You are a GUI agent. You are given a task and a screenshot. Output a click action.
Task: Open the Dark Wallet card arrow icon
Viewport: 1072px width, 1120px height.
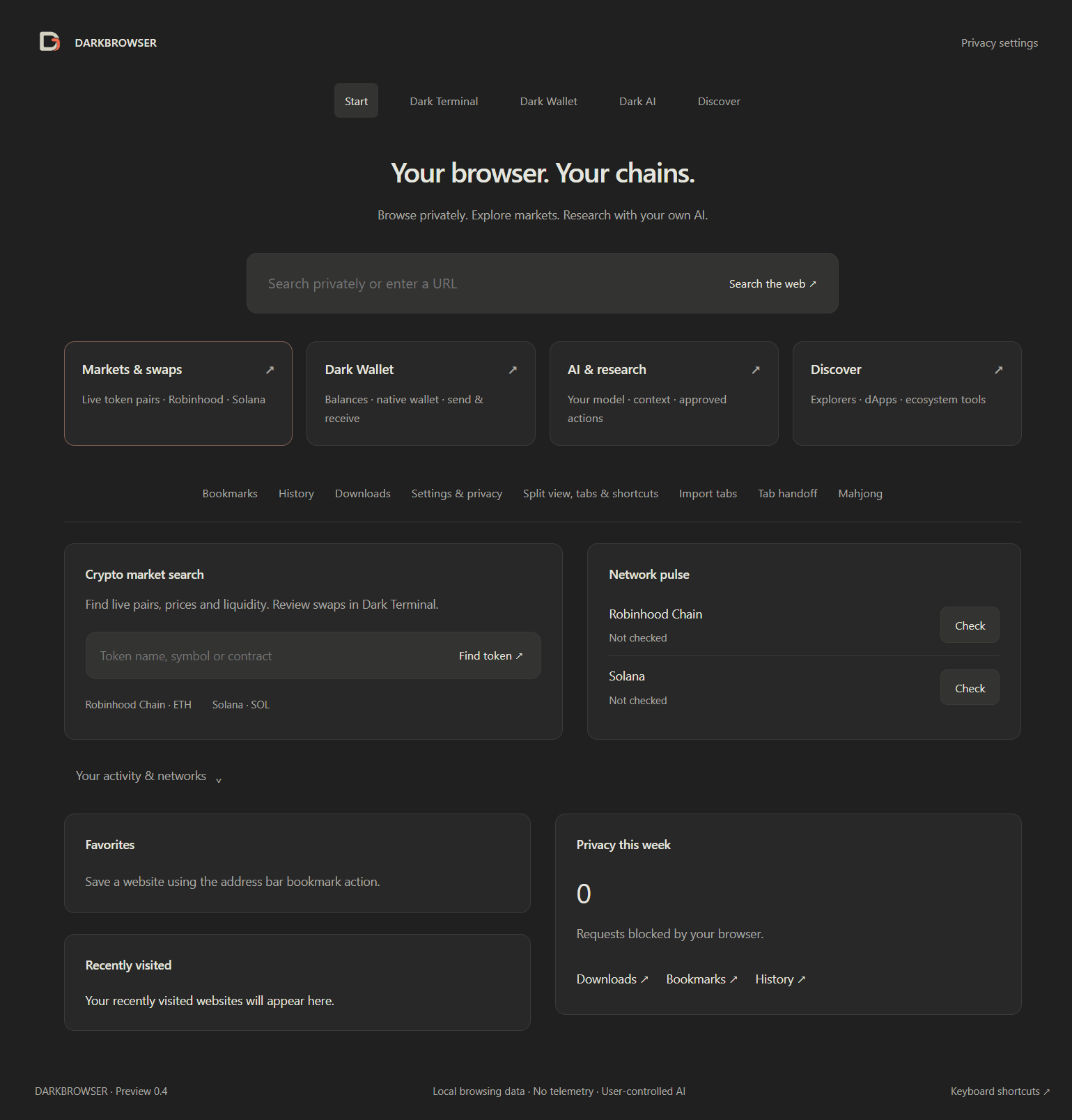click(x=513, y=370)
